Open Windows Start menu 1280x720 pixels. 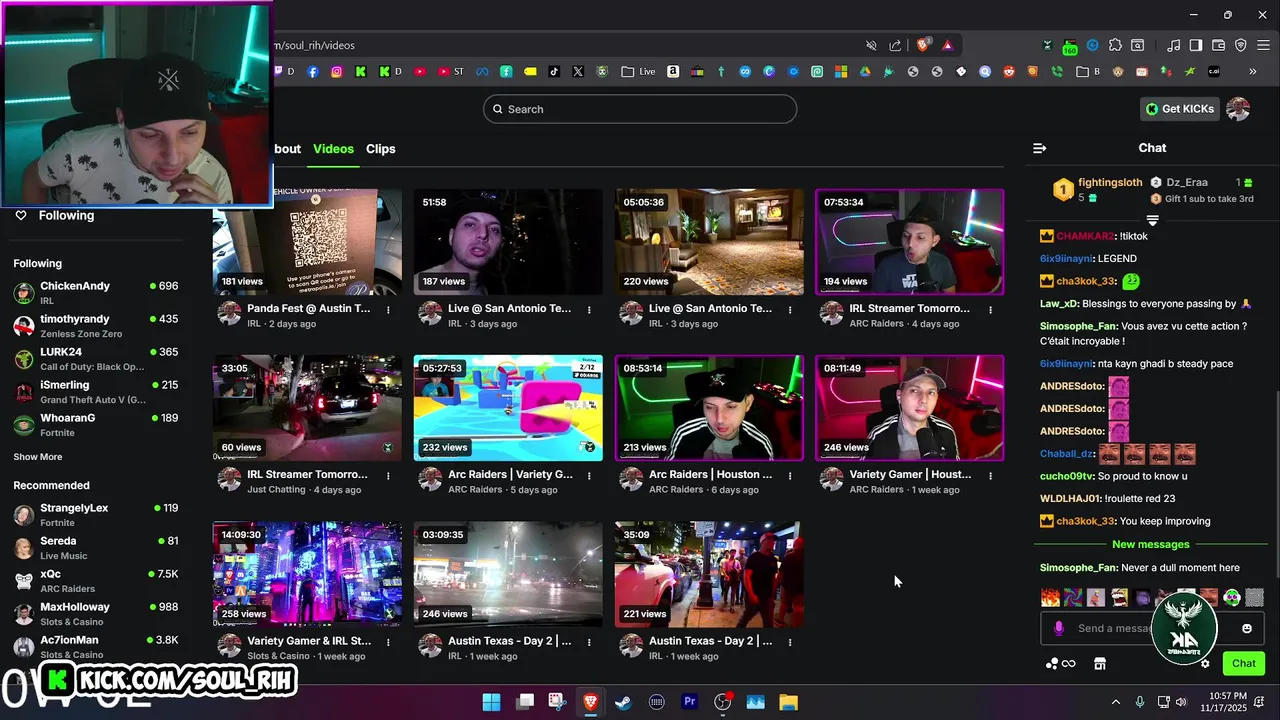(x=492, y=702)
